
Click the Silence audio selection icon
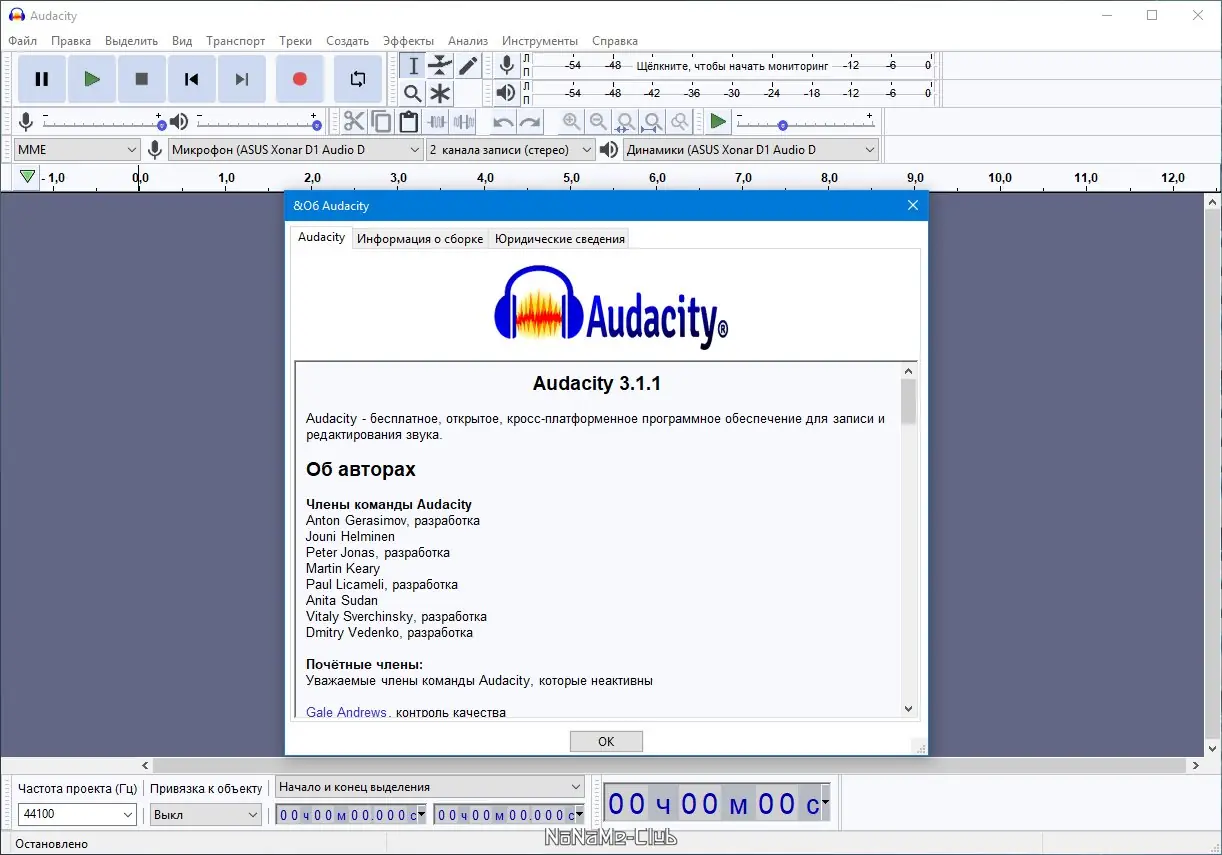(x=464, y=122)
